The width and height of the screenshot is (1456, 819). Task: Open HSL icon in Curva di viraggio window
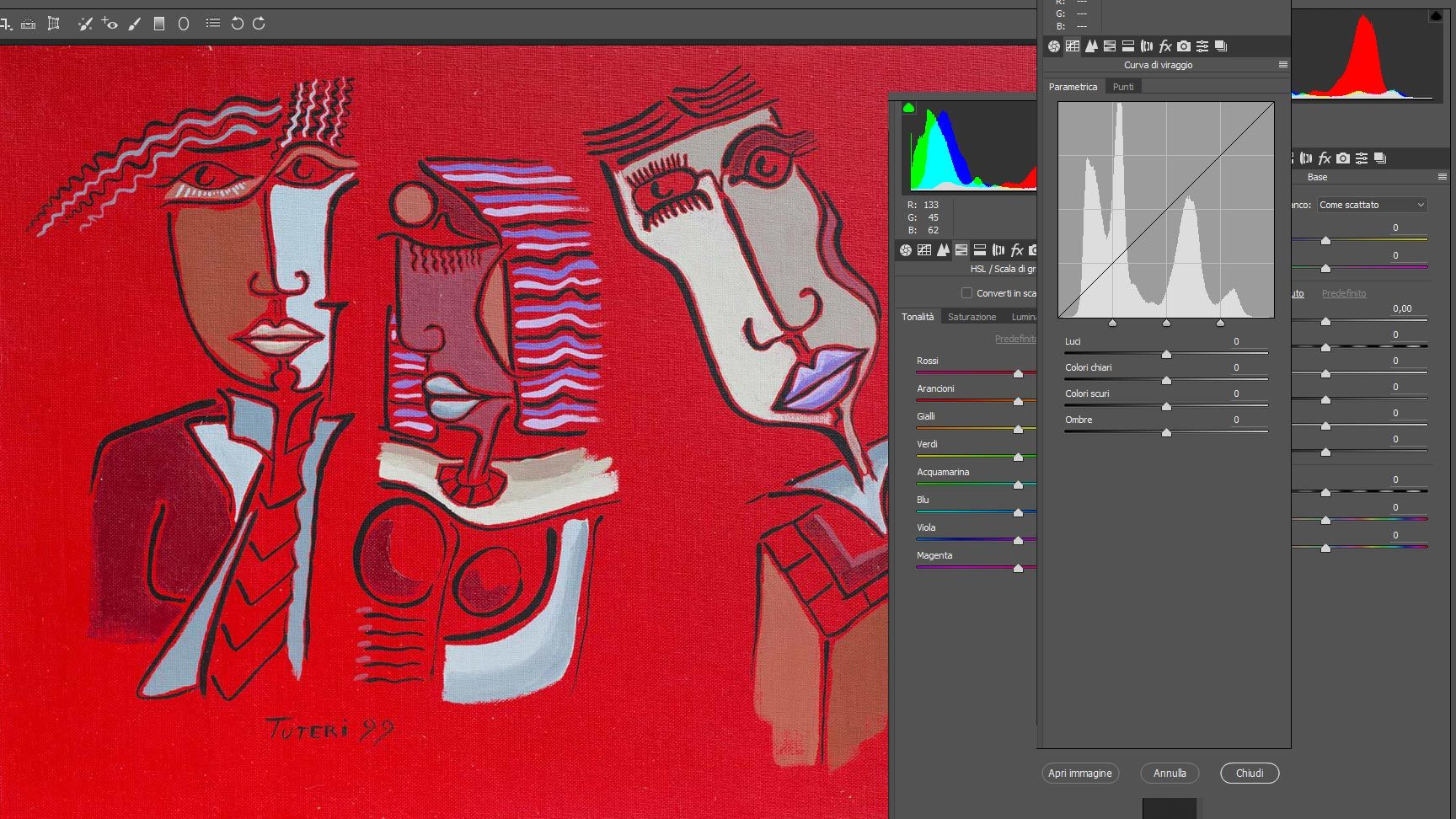[1110, 46]
